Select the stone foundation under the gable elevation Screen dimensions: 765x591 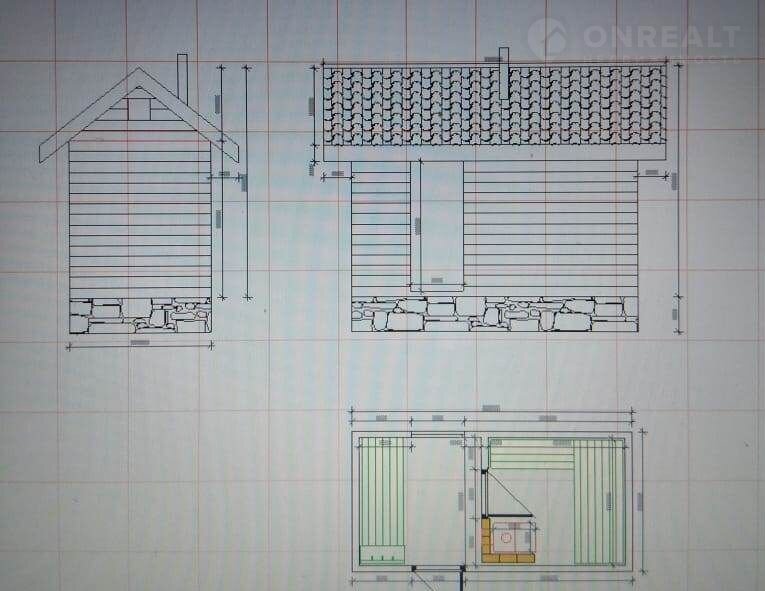[x=140, y=315]
